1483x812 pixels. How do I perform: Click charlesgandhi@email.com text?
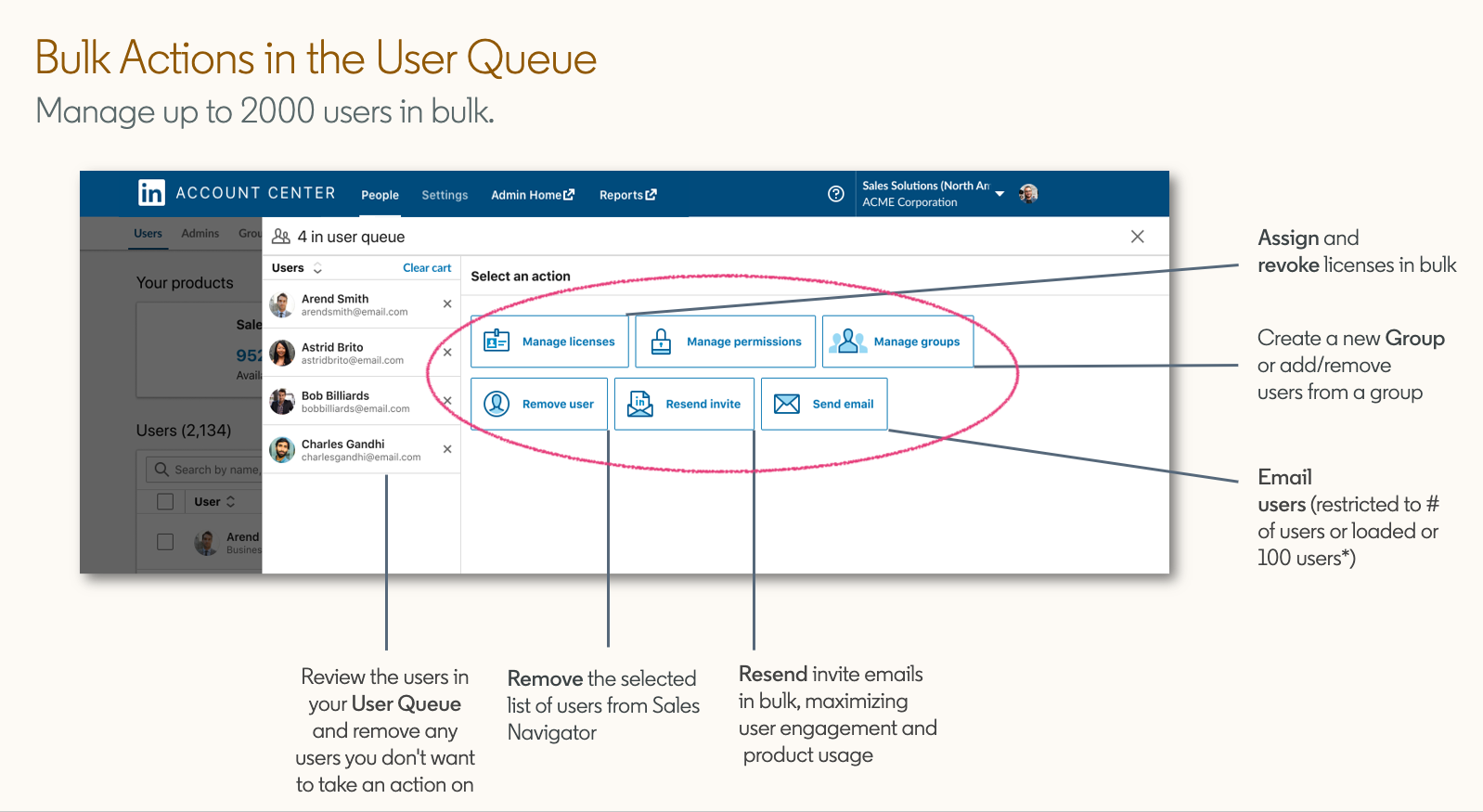[361, 457]
